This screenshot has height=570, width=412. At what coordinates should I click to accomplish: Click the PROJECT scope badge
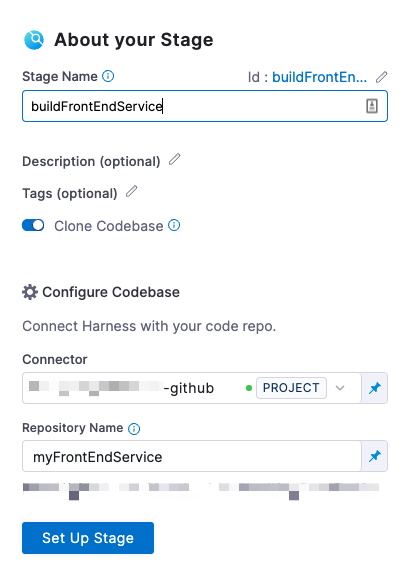pos(291,388)
